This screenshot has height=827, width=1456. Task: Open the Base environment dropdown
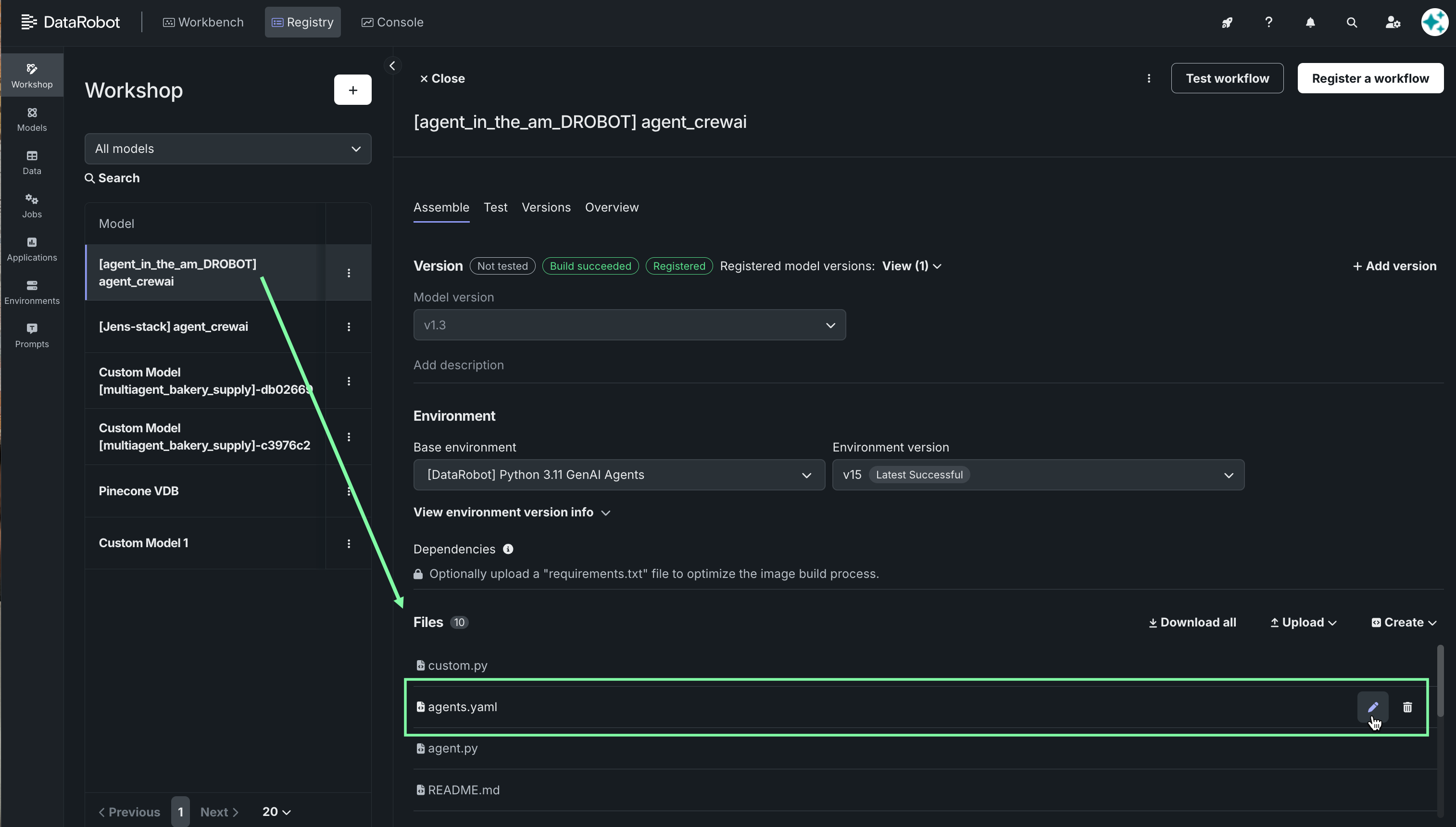[x=618, y=475]
